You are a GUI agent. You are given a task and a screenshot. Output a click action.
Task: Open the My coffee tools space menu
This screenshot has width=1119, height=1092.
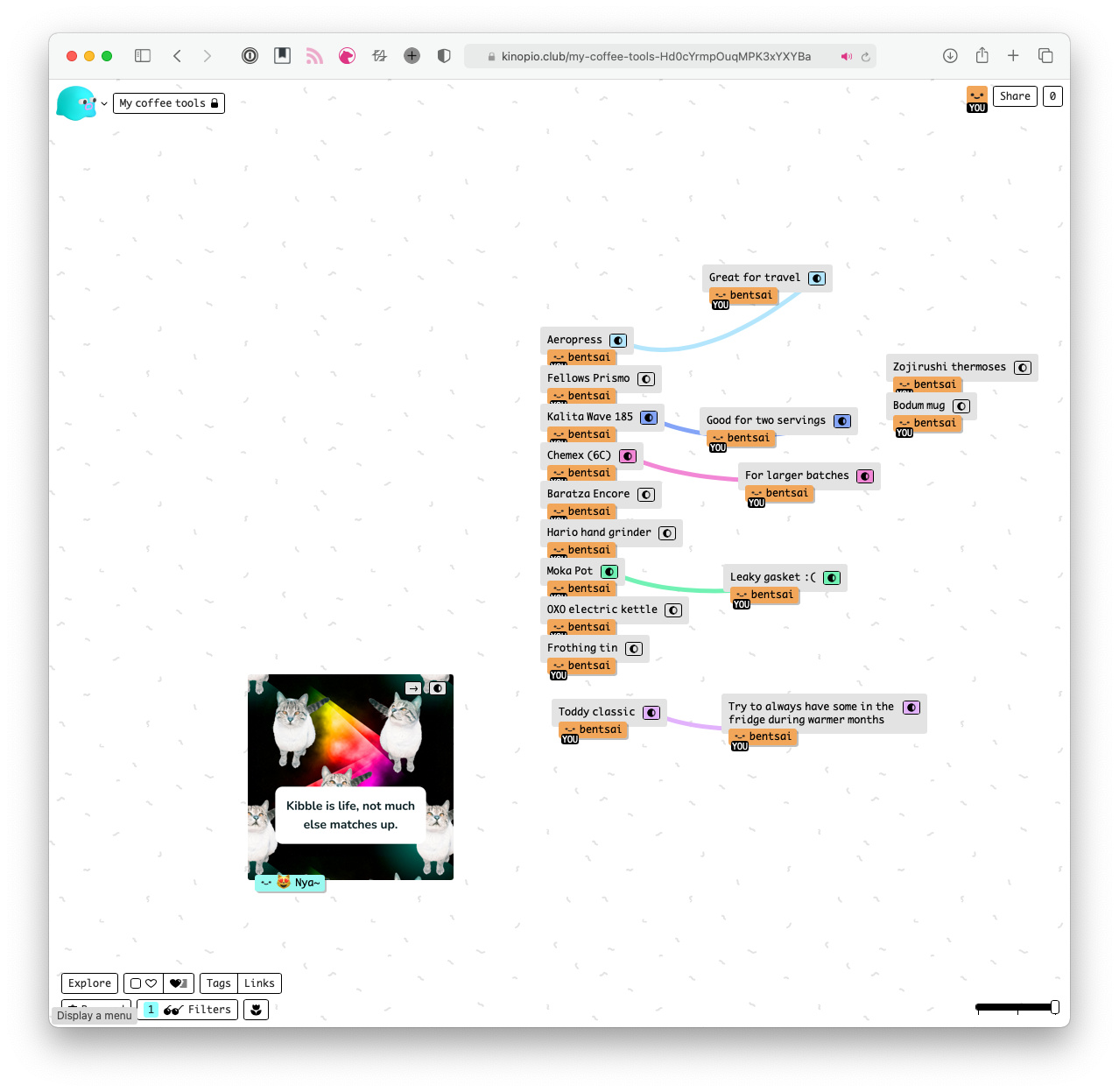coord(168,103)
